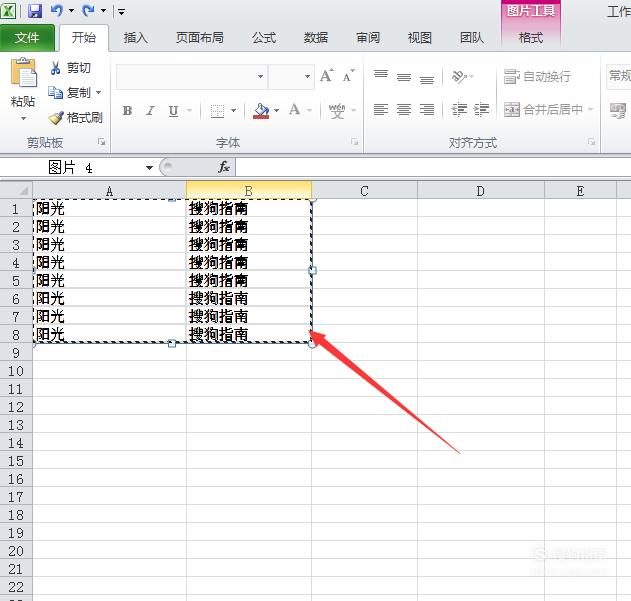Click the Center text alignment icon
The width and height of the screenshot is (631, 601).
(x=404, y=109)
